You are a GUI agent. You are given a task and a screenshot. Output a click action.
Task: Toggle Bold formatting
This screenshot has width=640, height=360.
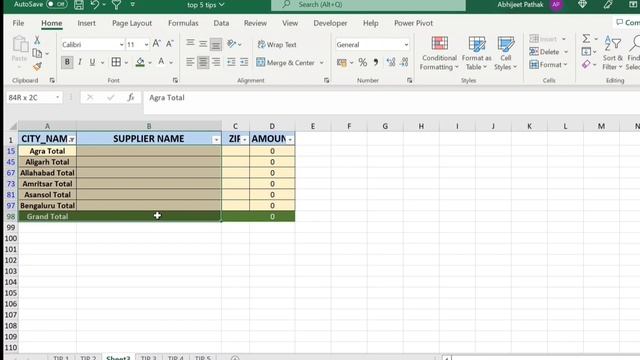[x=67, y=62]
